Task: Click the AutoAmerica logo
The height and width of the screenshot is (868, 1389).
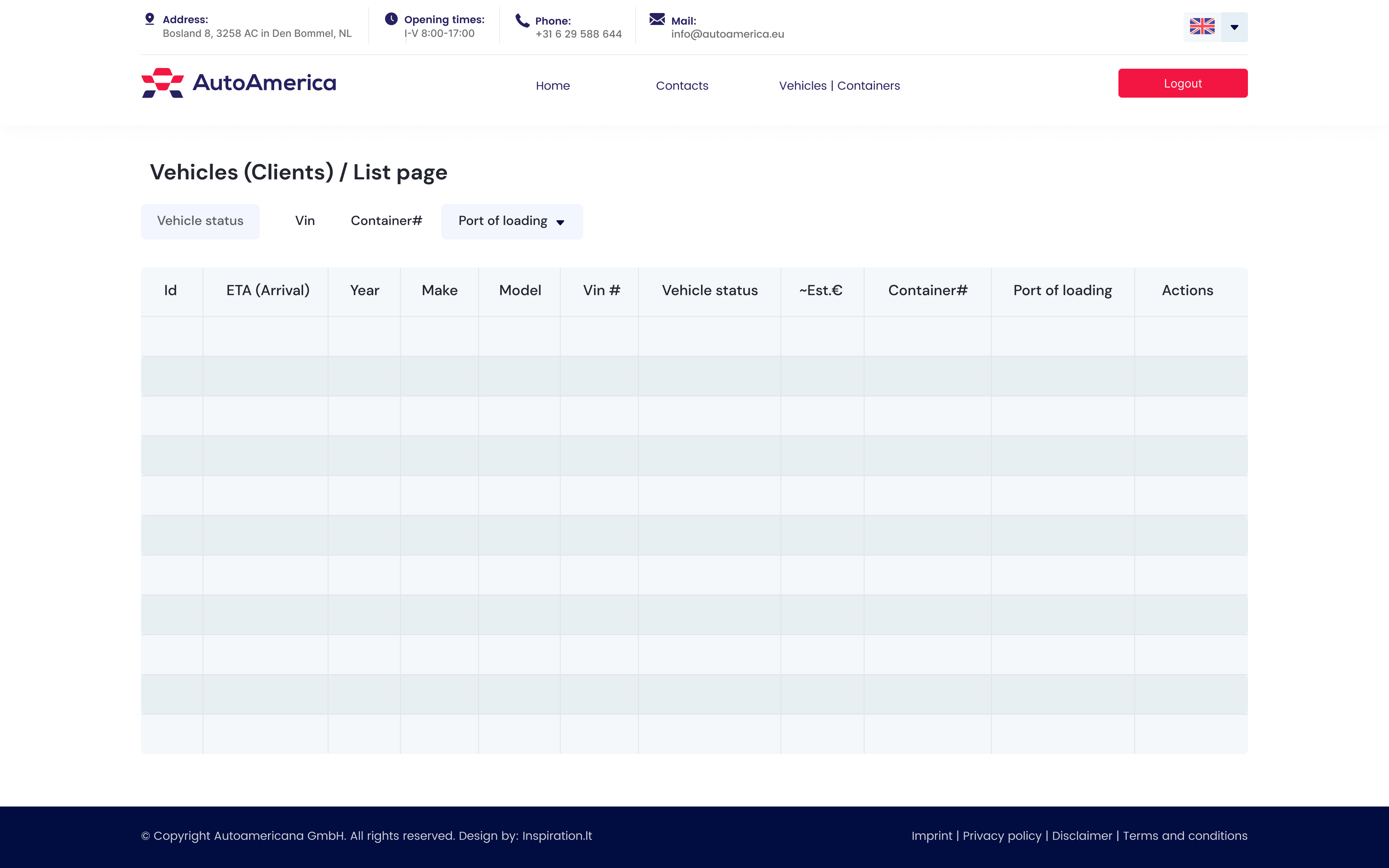Action: coord(239,83)
